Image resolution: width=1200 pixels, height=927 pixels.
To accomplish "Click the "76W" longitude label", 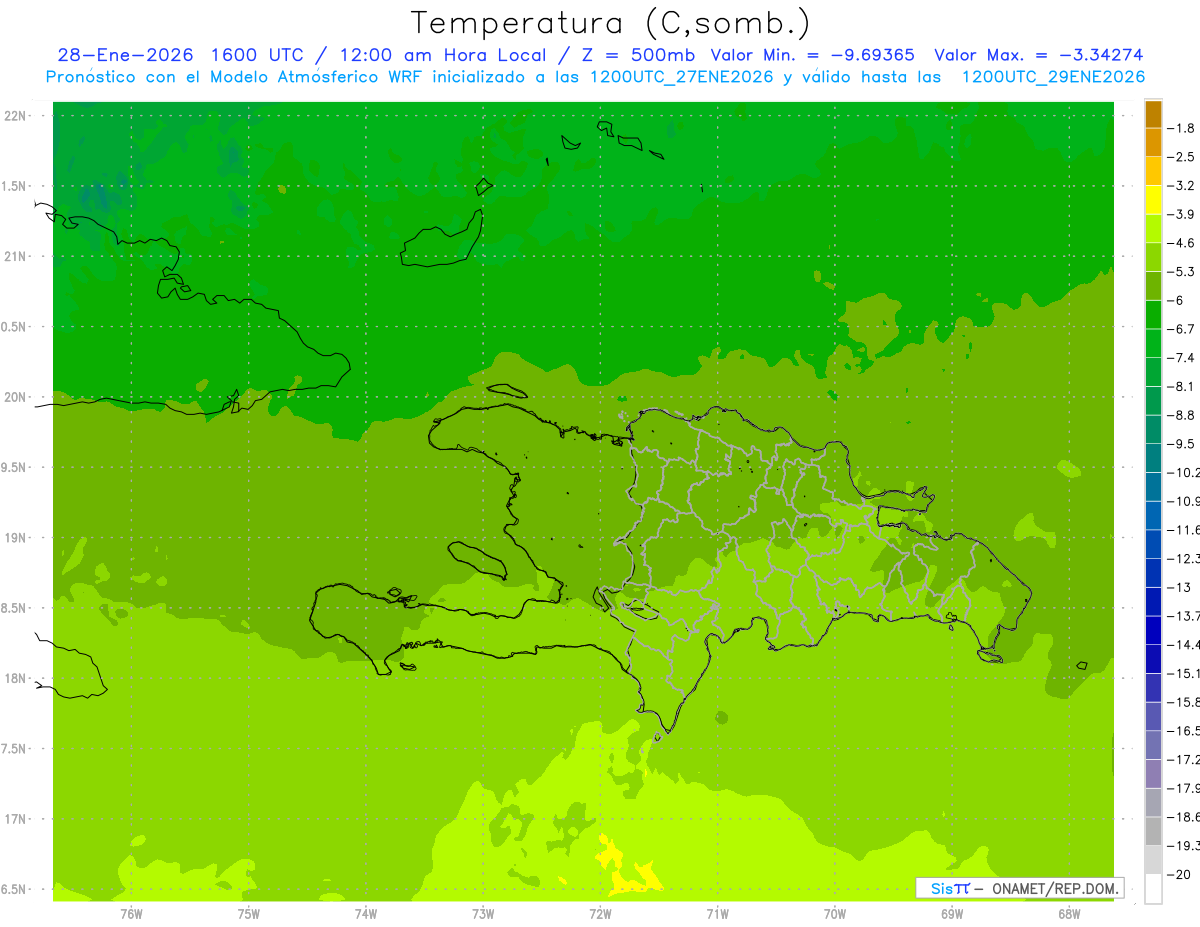I will [x=131, y=913].
